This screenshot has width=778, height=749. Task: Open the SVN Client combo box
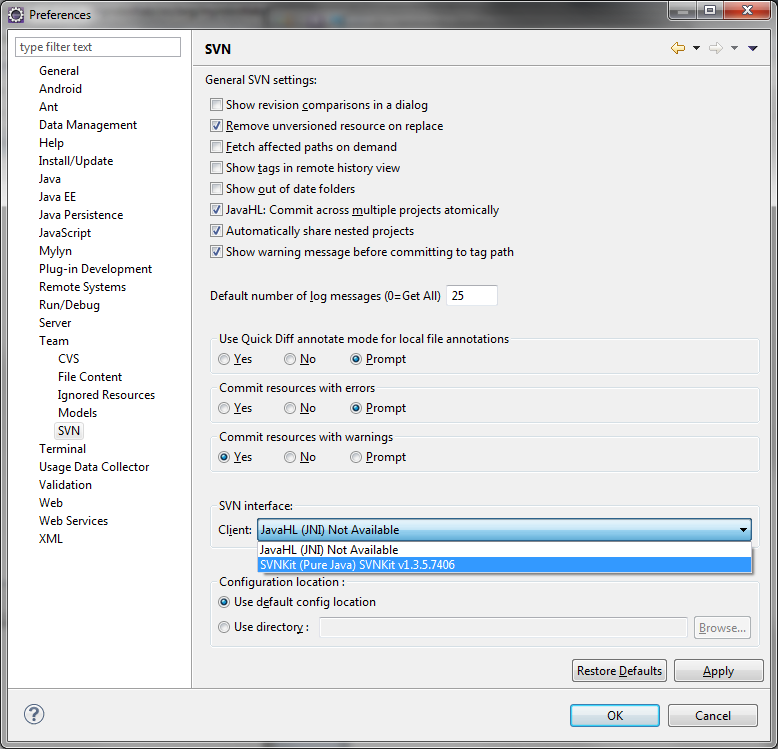[504, 530]
